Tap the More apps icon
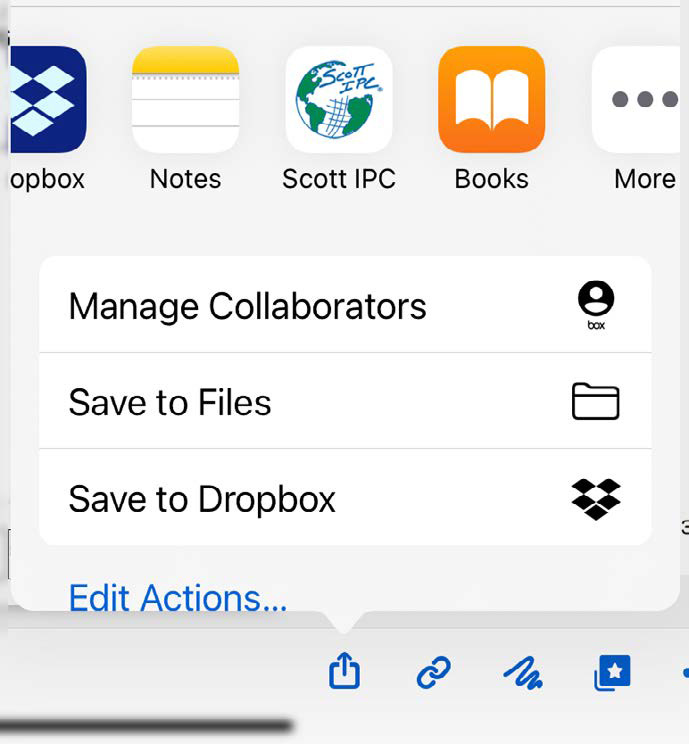This screenshot has width=689, height=744. pos(636,99)
